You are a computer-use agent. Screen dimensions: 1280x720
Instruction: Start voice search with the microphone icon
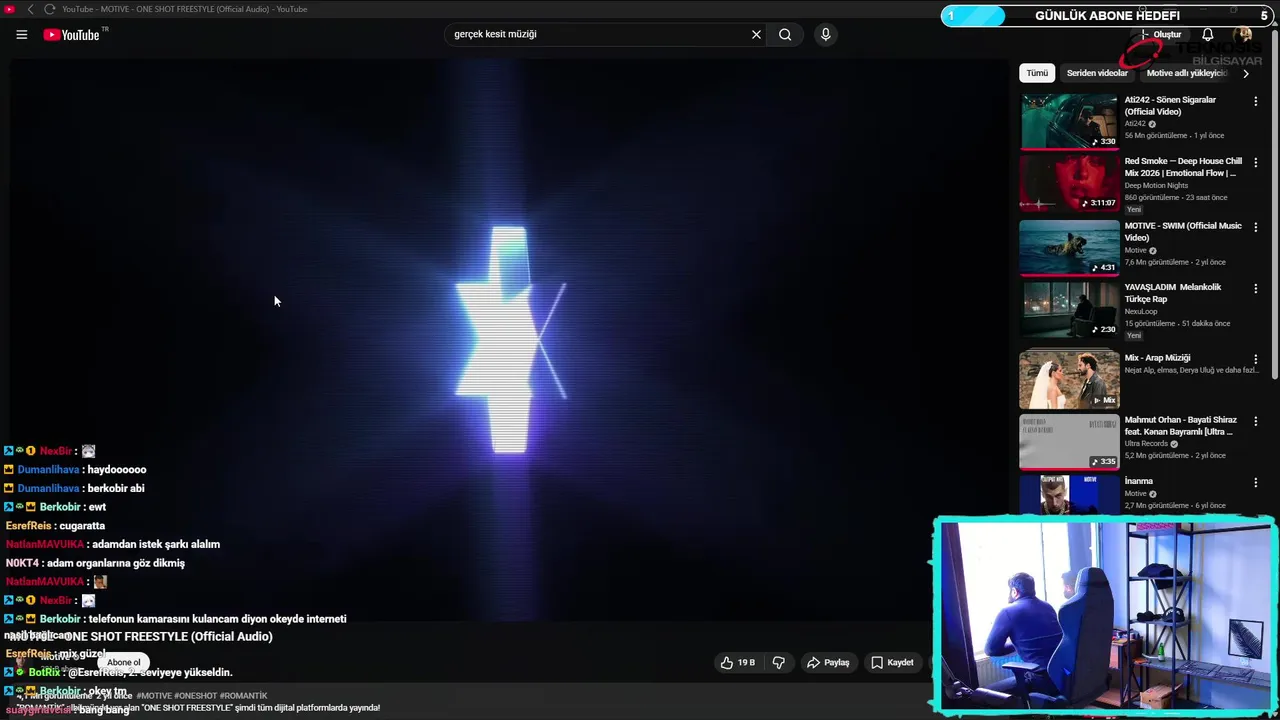(825, 34)
